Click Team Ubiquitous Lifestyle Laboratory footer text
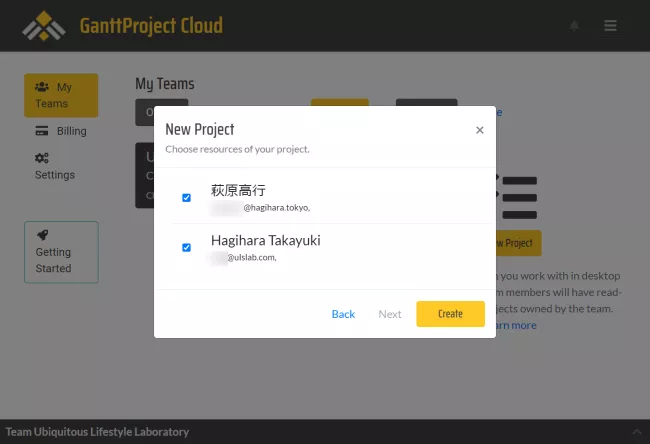The width and height of the screenshot is (650, 444). (97, 432)
